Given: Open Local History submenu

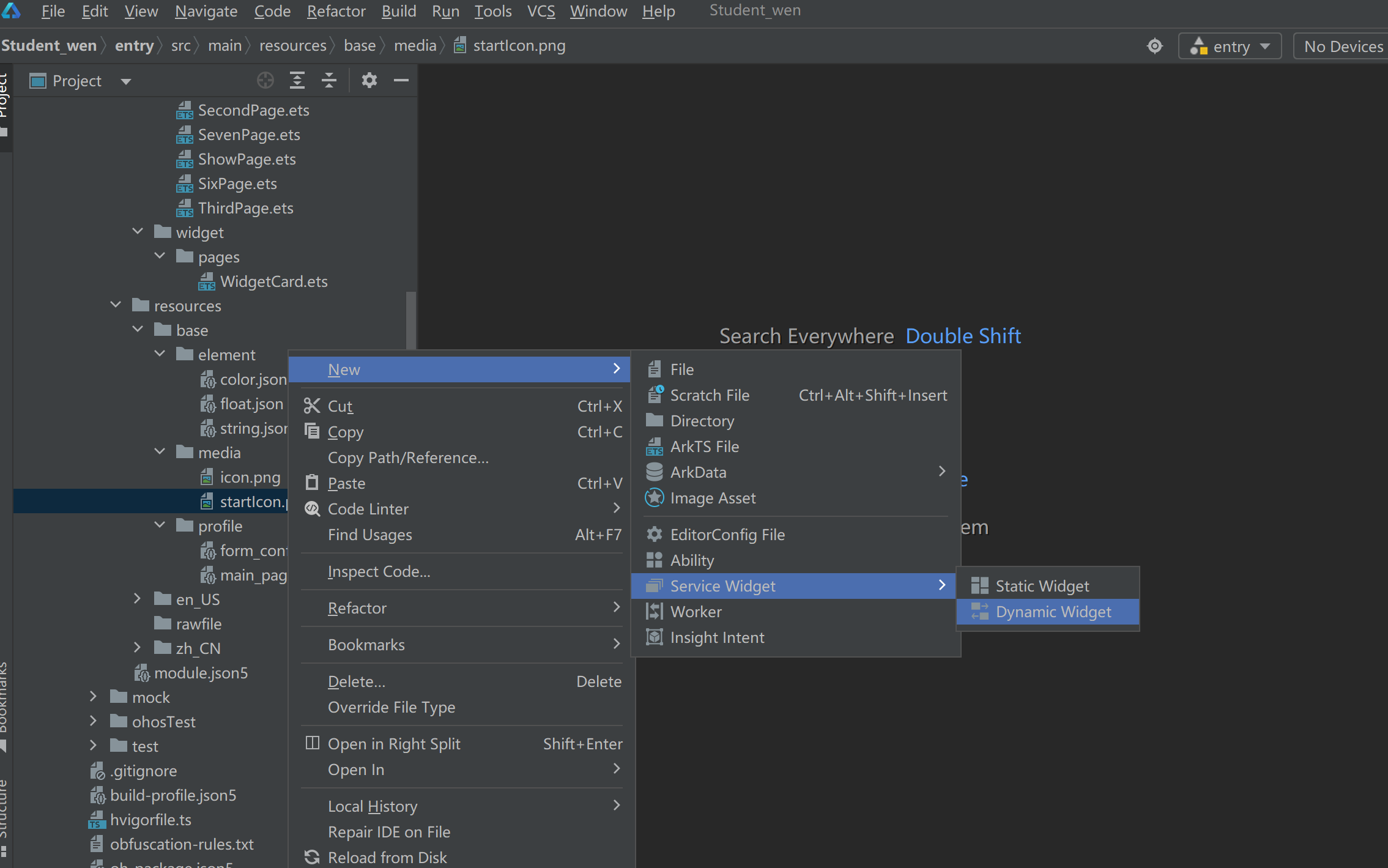Looking at the screenshot, I should click(462, 806).
